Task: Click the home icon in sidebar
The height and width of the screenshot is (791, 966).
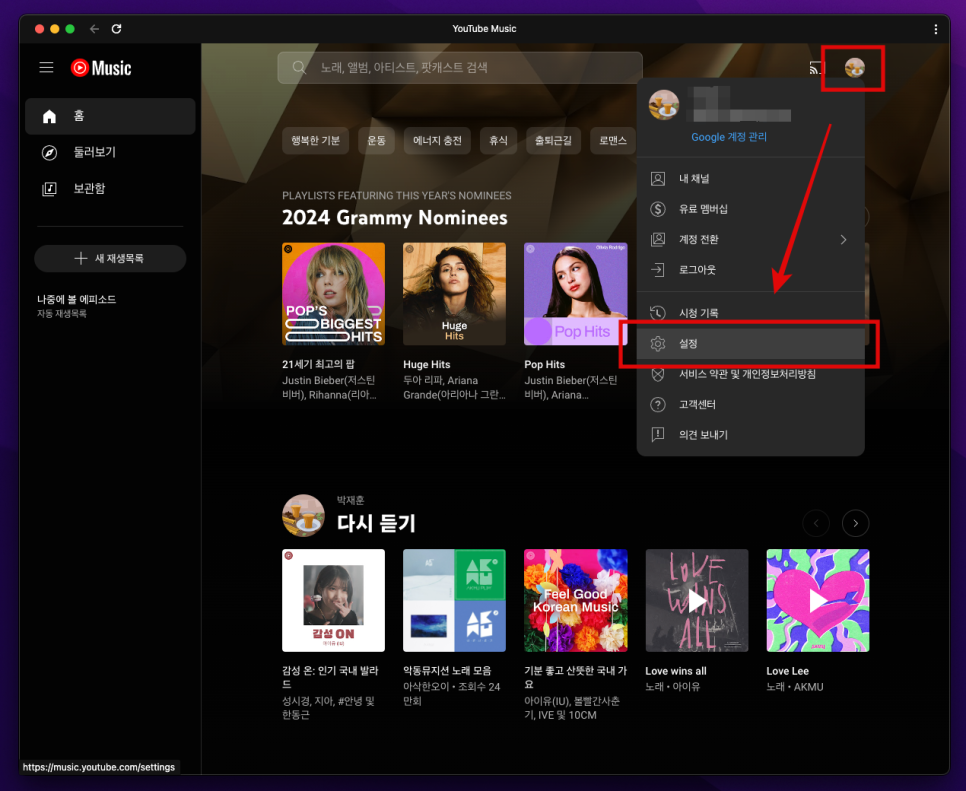Action: tap(49, 116)
